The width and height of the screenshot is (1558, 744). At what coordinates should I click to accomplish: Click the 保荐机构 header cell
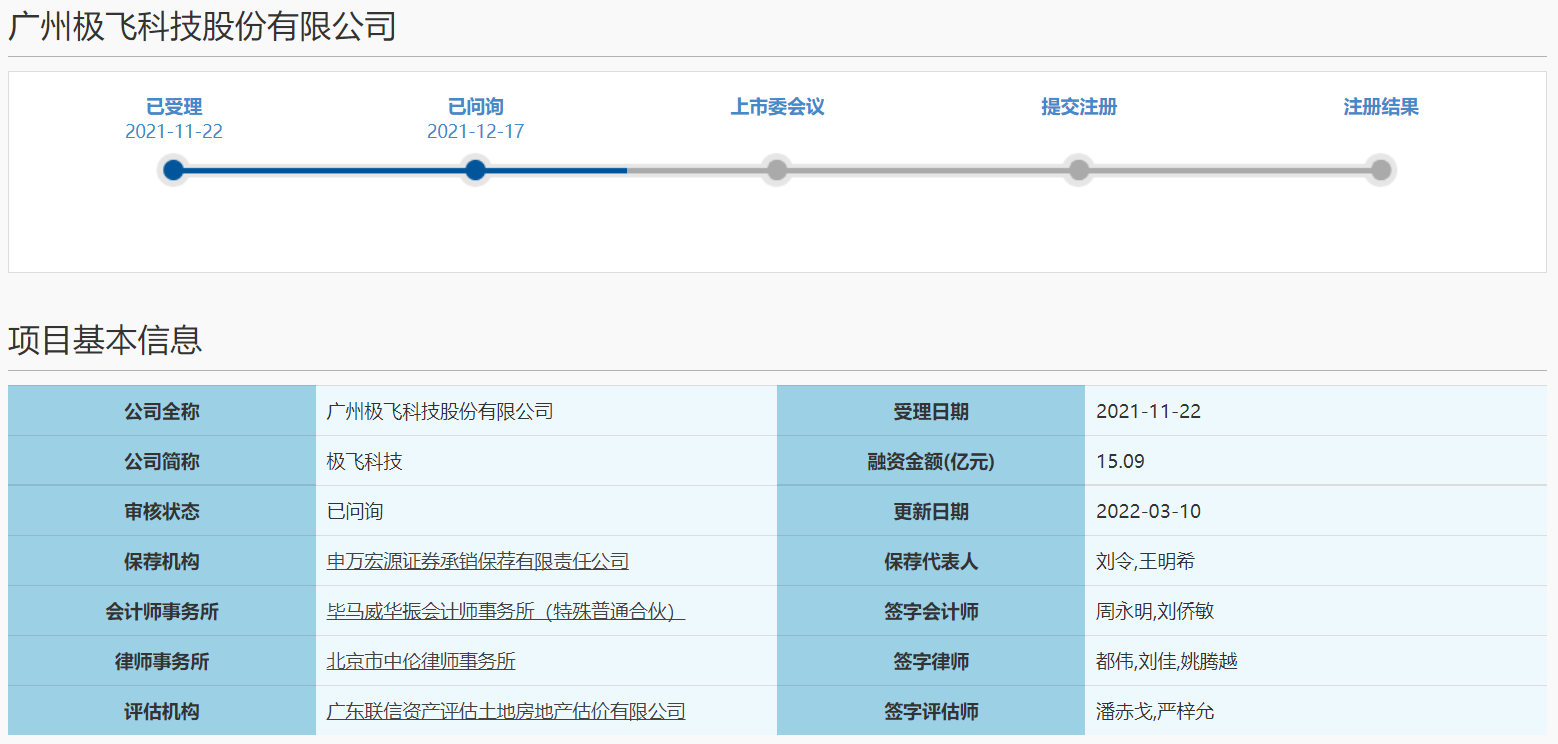click(162, 561)
